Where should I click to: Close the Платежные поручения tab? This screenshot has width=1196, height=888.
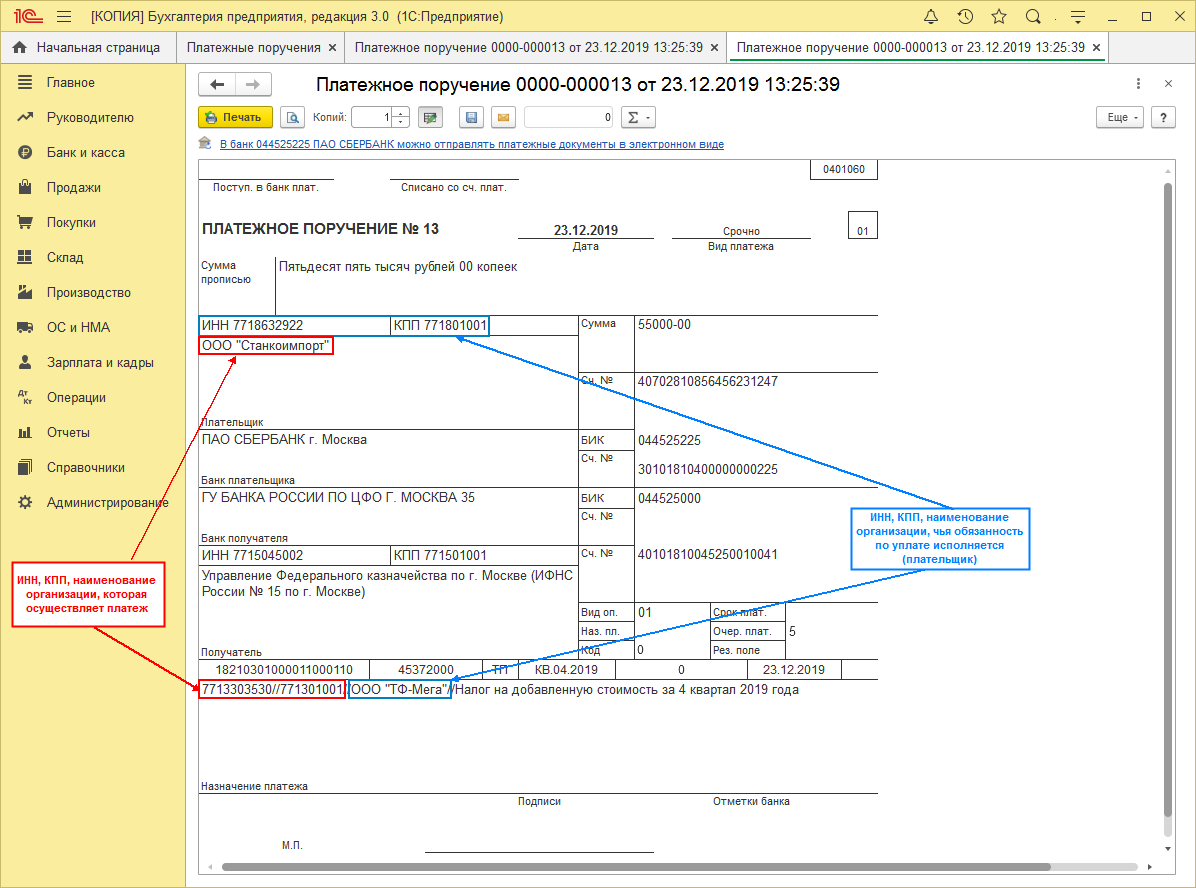333,47
